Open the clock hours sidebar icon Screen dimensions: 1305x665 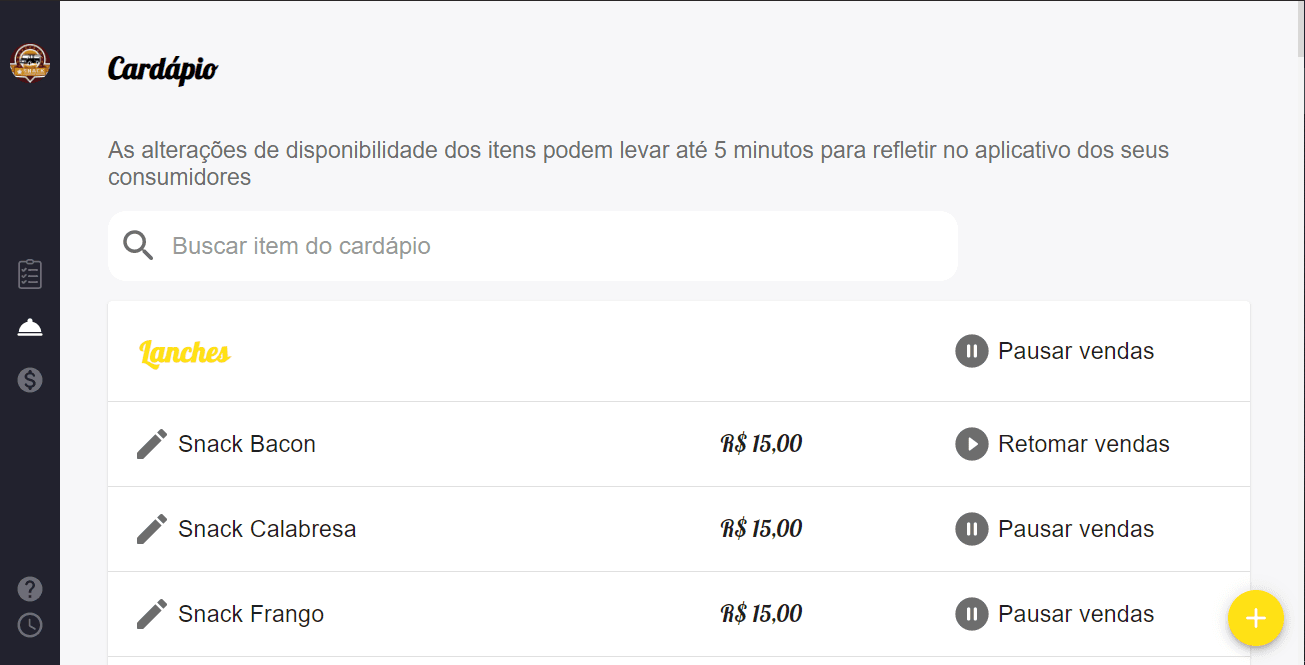(x=30, y=625)
